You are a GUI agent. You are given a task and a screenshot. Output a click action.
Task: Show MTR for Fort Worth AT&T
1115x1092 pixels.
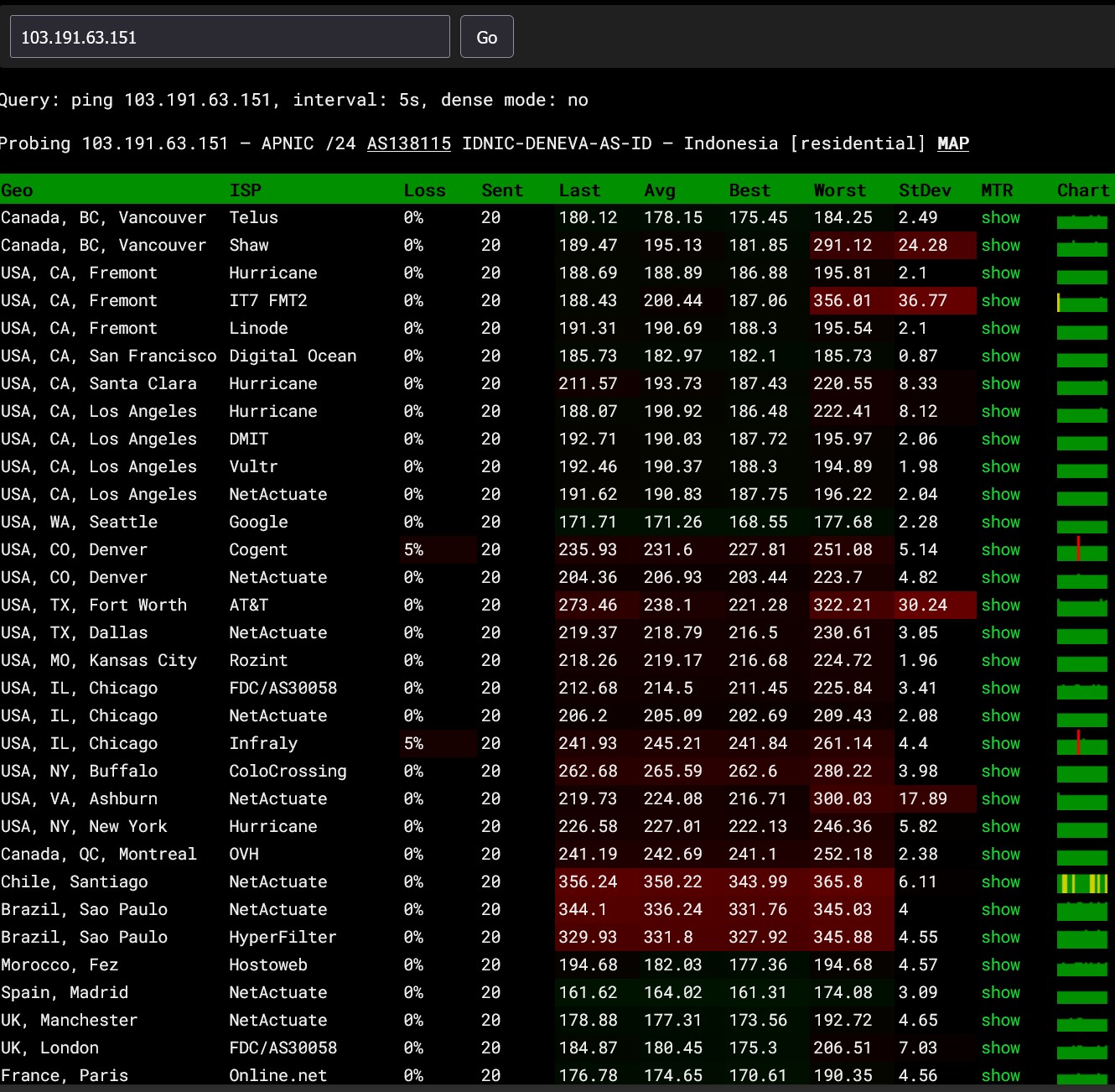tap(1001, 605)
